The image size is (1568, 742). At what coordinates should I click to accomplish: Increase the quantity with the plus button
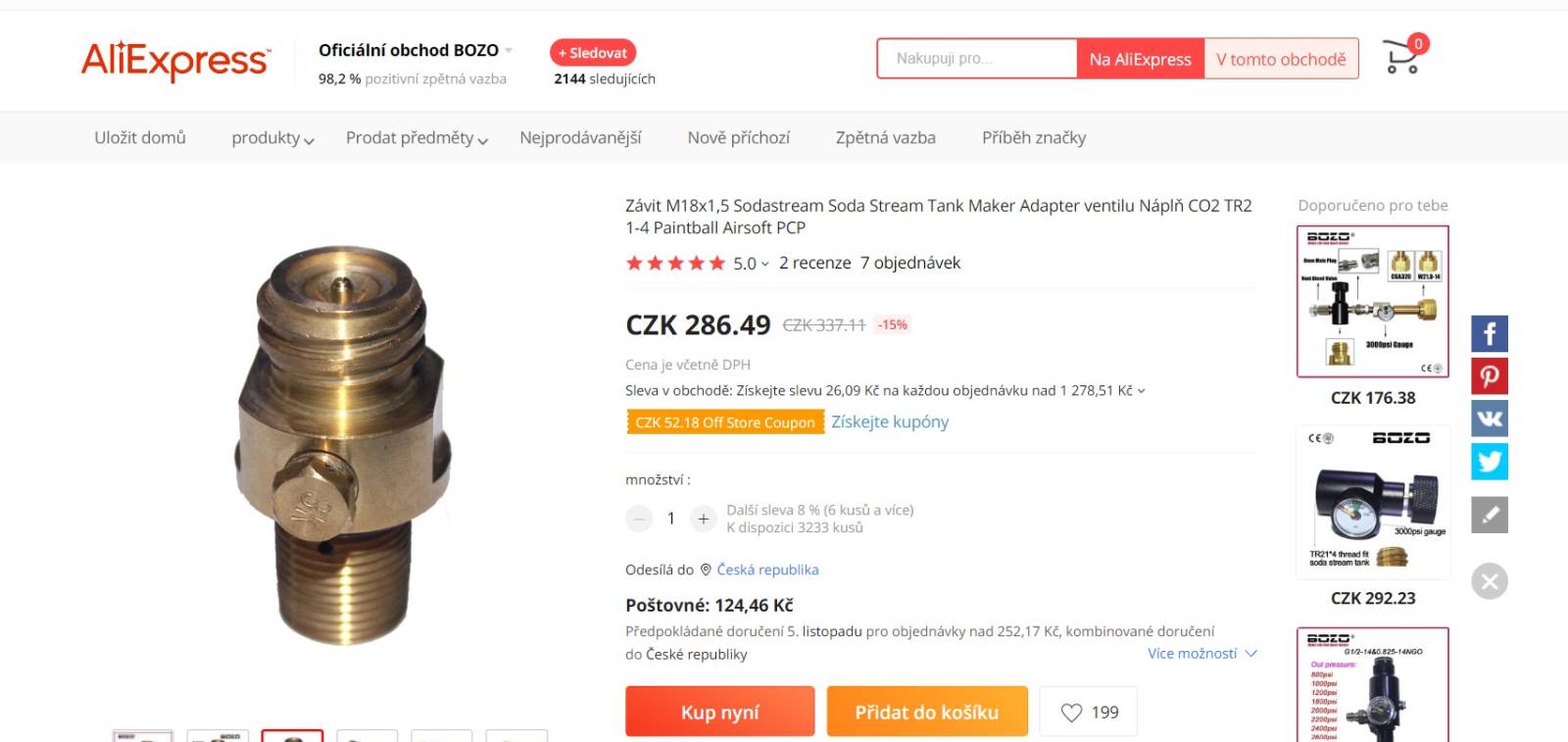pyautogui.click(x=704, y=519)
